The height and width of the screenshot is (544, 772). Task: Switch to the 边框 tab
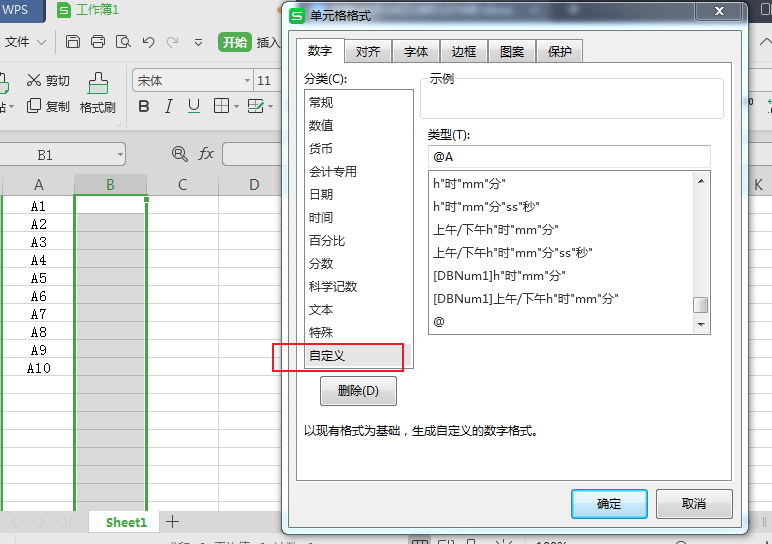coord(464,52)
